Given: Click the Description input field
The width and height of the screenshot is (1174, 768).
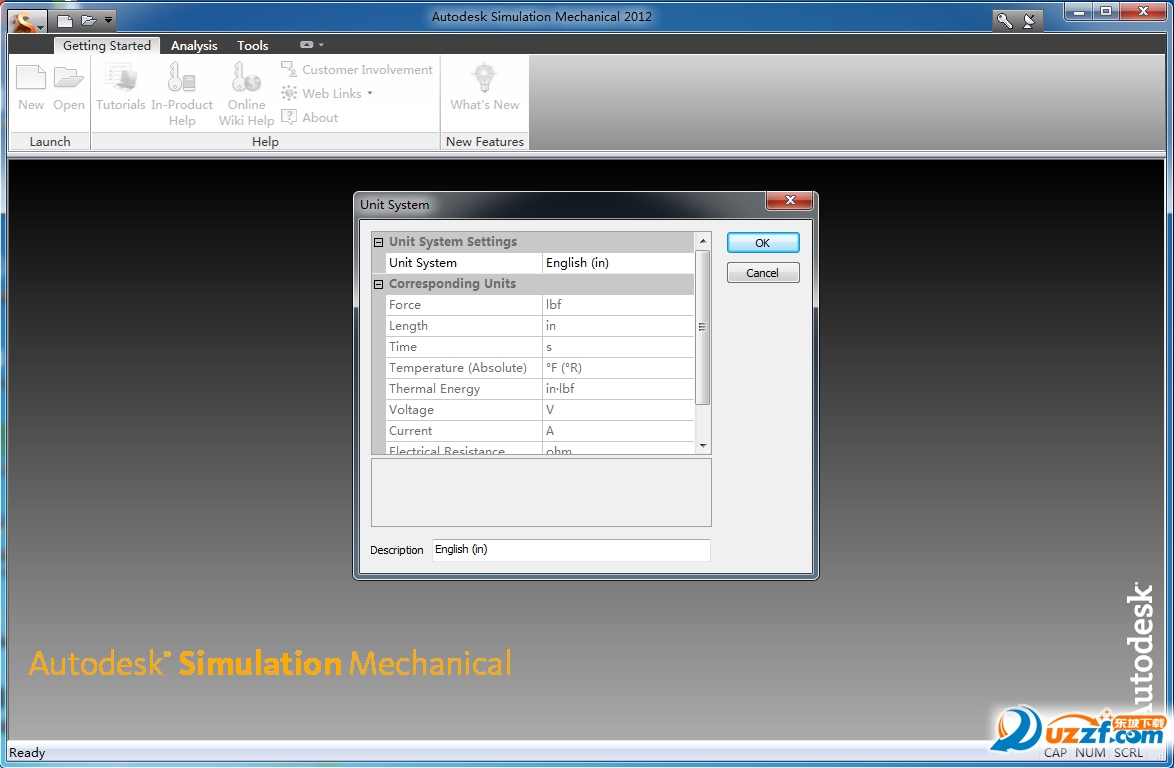Looking at the screenshot, I should [x=571, y=550].
